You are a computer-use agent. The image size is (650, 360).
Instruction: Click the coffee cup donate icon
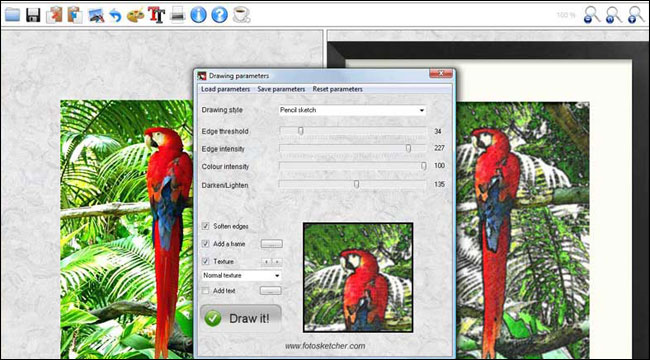[241, 15]
